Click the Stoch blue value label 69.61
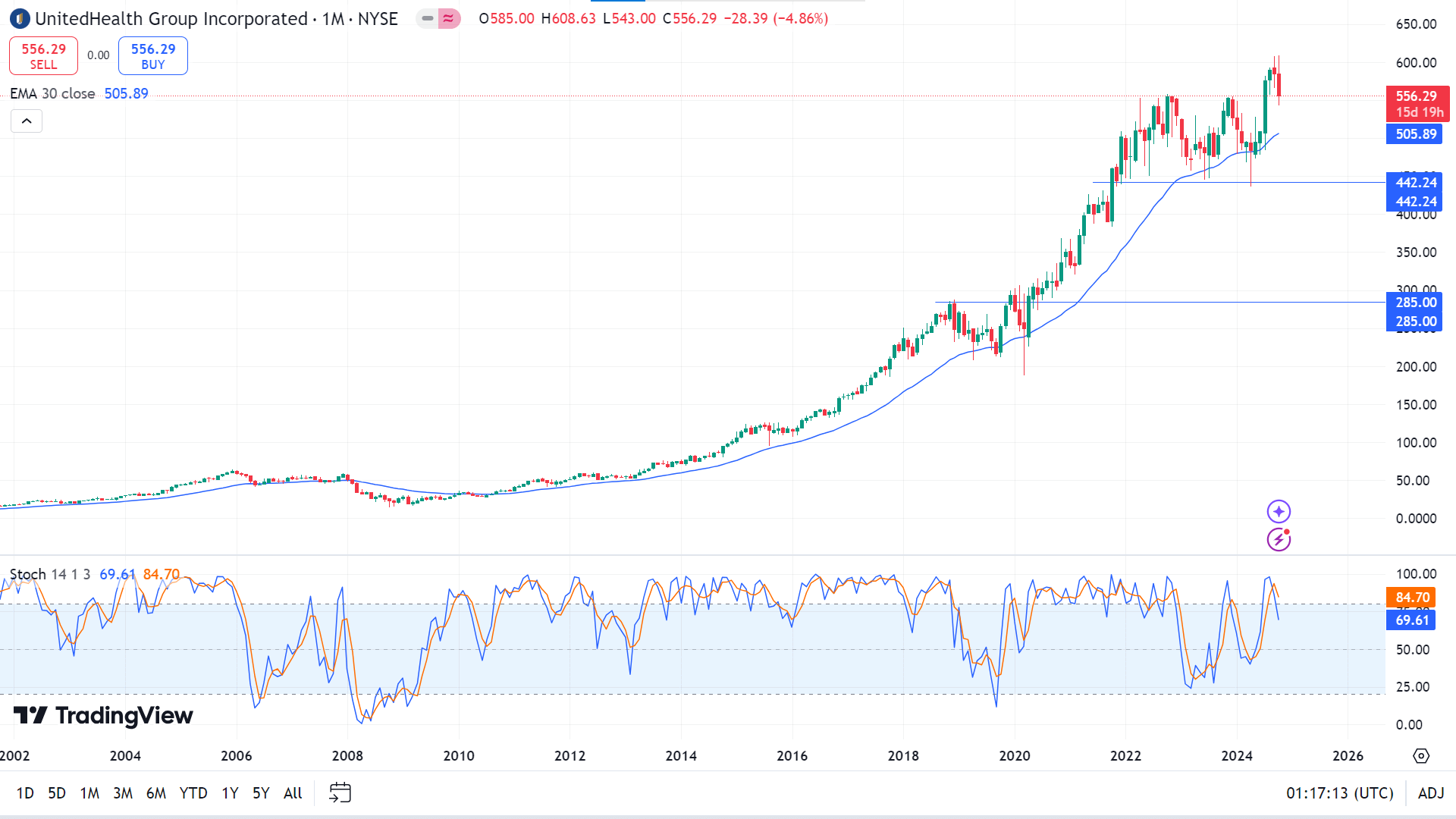1456x819 pixels. tap(1411, 620)
